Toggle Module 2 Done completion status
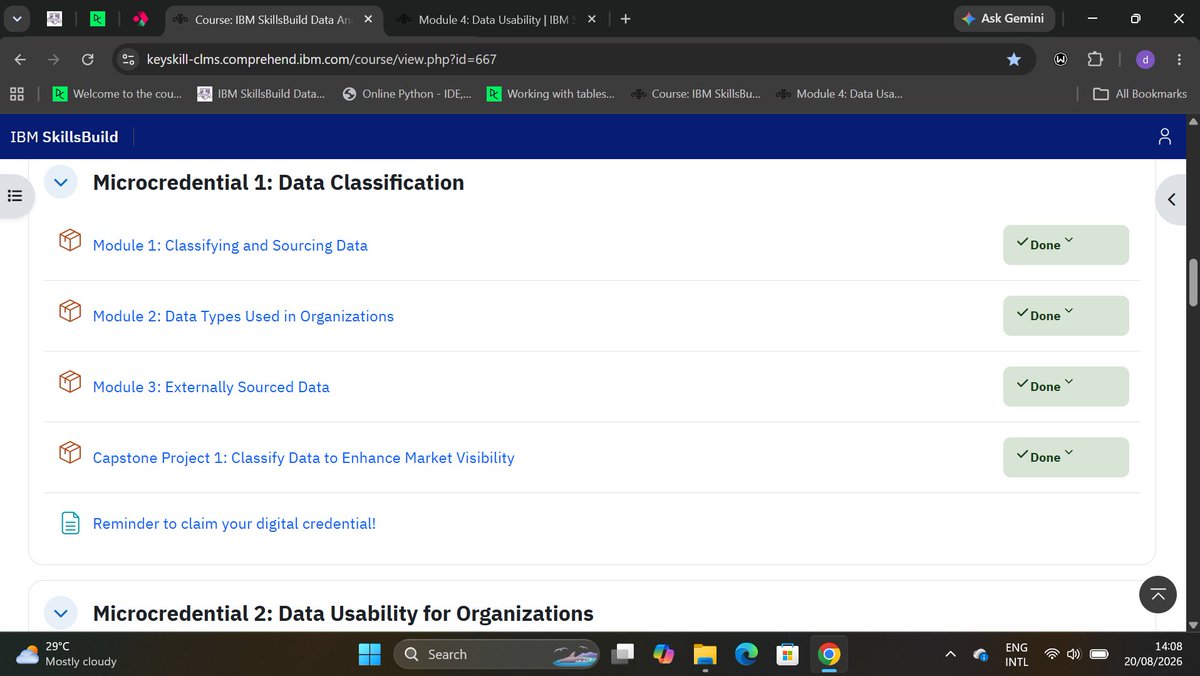The width and height of the screenshot is (1200, 676). click(x=1066, y=316)
